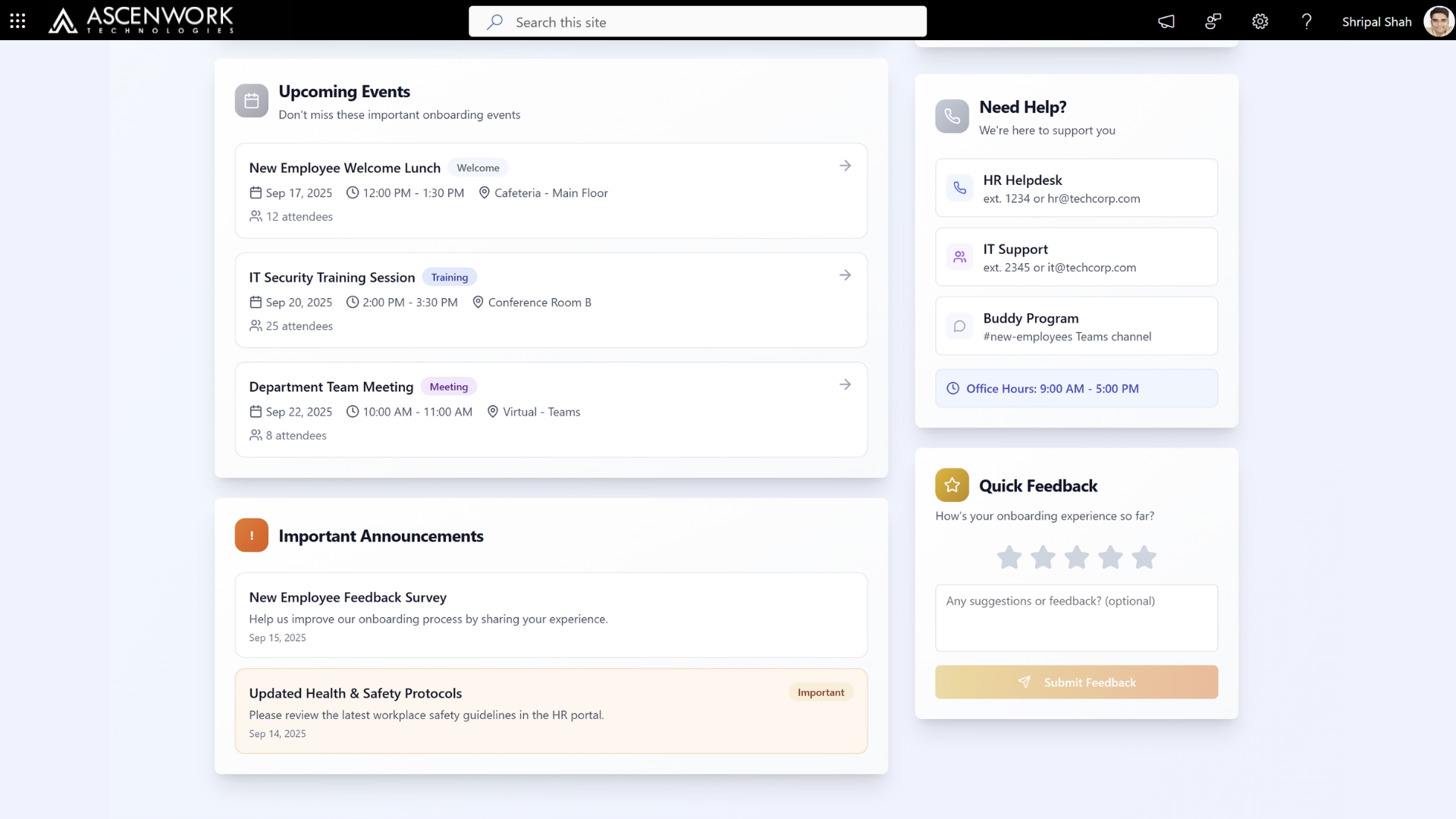Open Shripal Shah profile avatar

(1438, 21)
